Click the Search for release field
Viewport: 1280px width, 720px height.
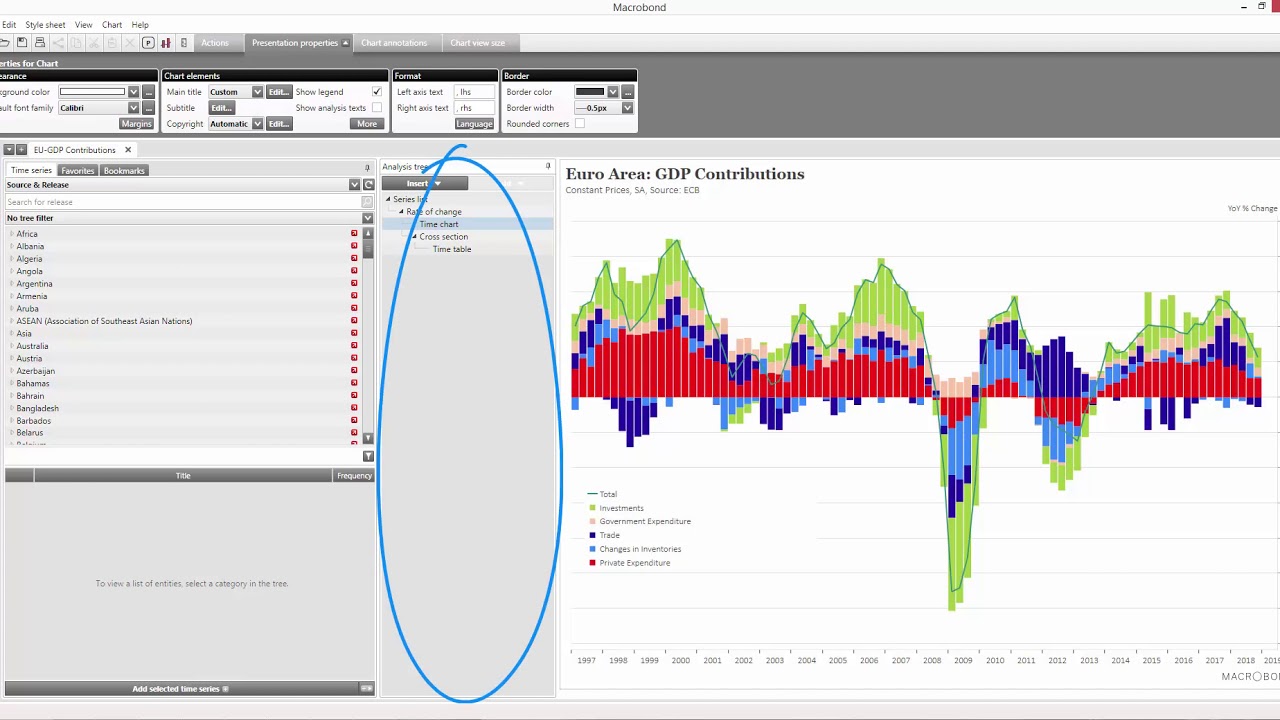[183, 202]
